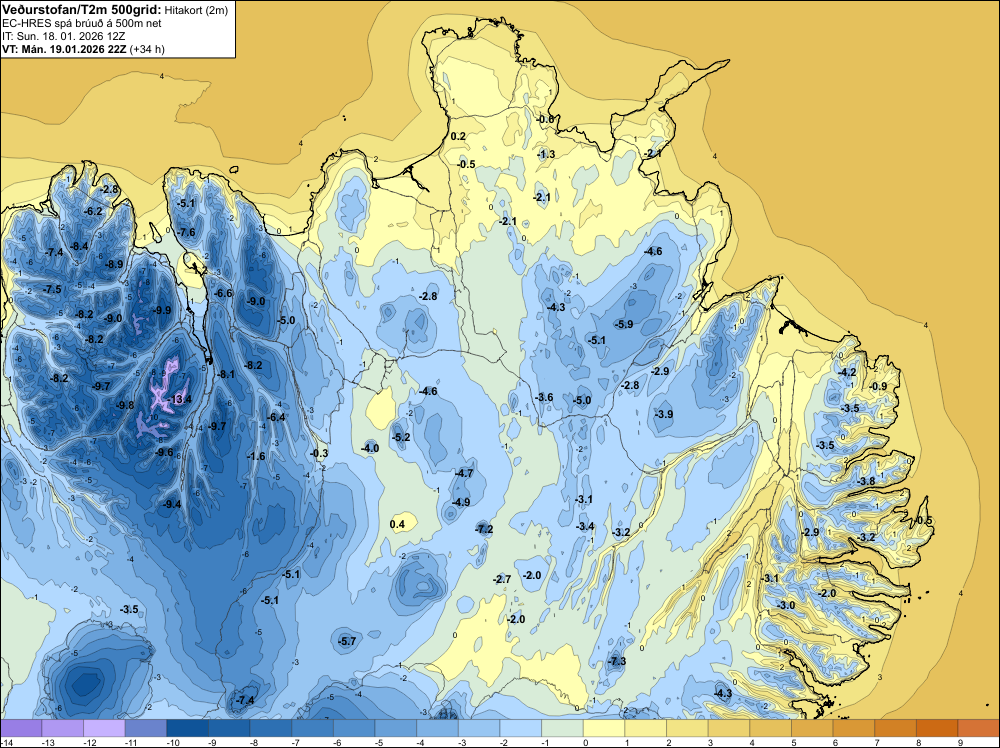This screenshot has height=748, width=1000.
Task: Click the -5.2 temperature value
Action: coord(401,437)
